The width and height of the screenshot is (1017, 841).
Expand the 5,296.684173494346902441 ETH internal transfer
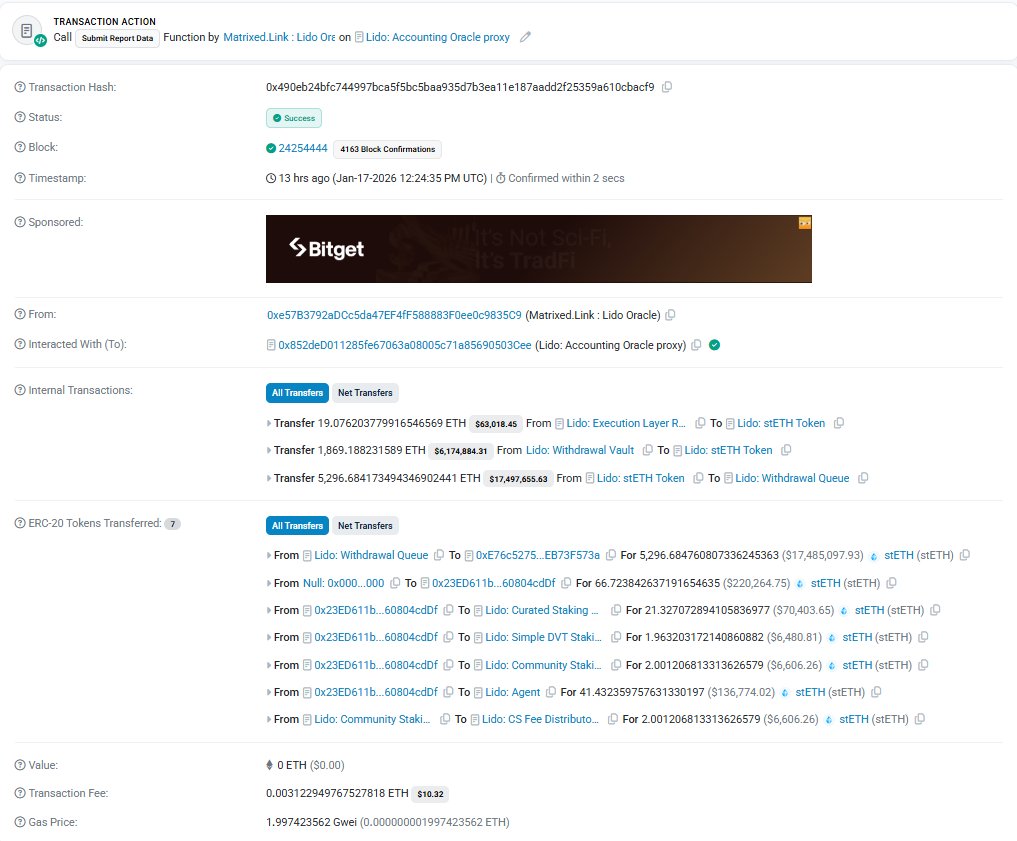pyautogui.click(x=269, y=478)
